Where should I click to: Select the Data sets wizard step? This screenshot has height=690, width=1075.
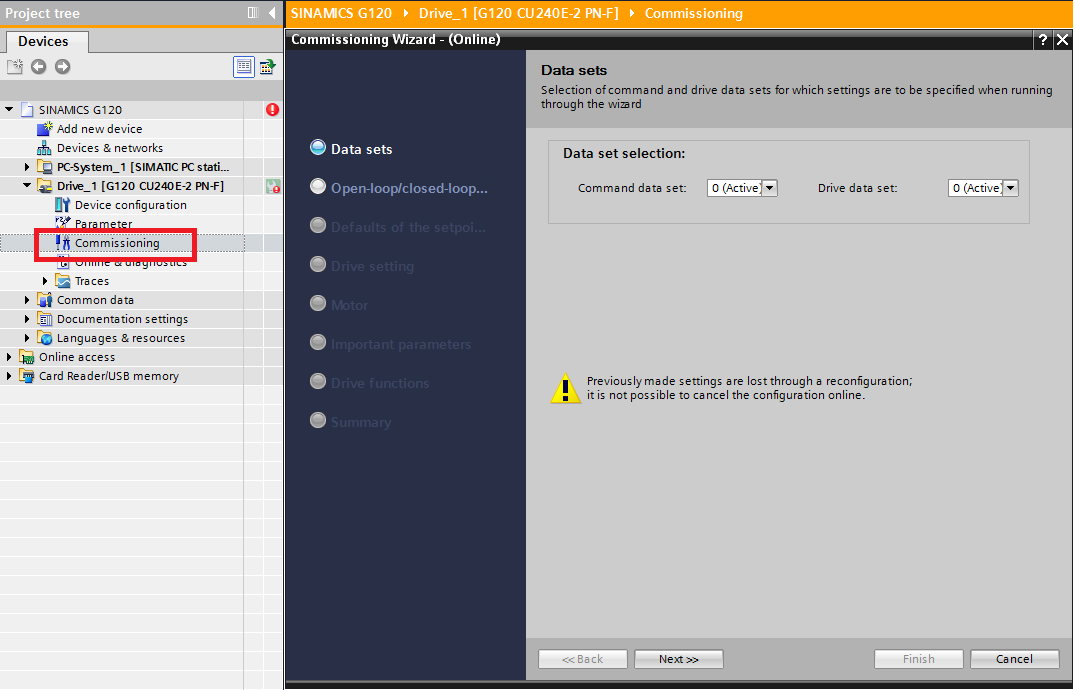[351, 148]
